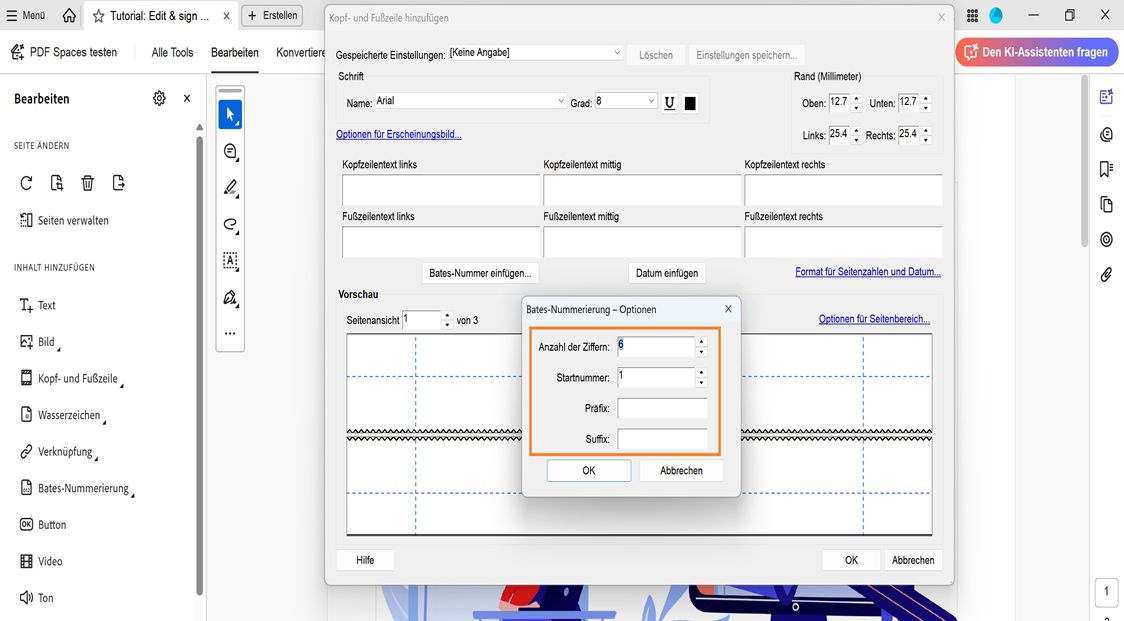Click Bates-Nummer einfügen button
This screenshot has height=621, width=1124.
[480, 273]
